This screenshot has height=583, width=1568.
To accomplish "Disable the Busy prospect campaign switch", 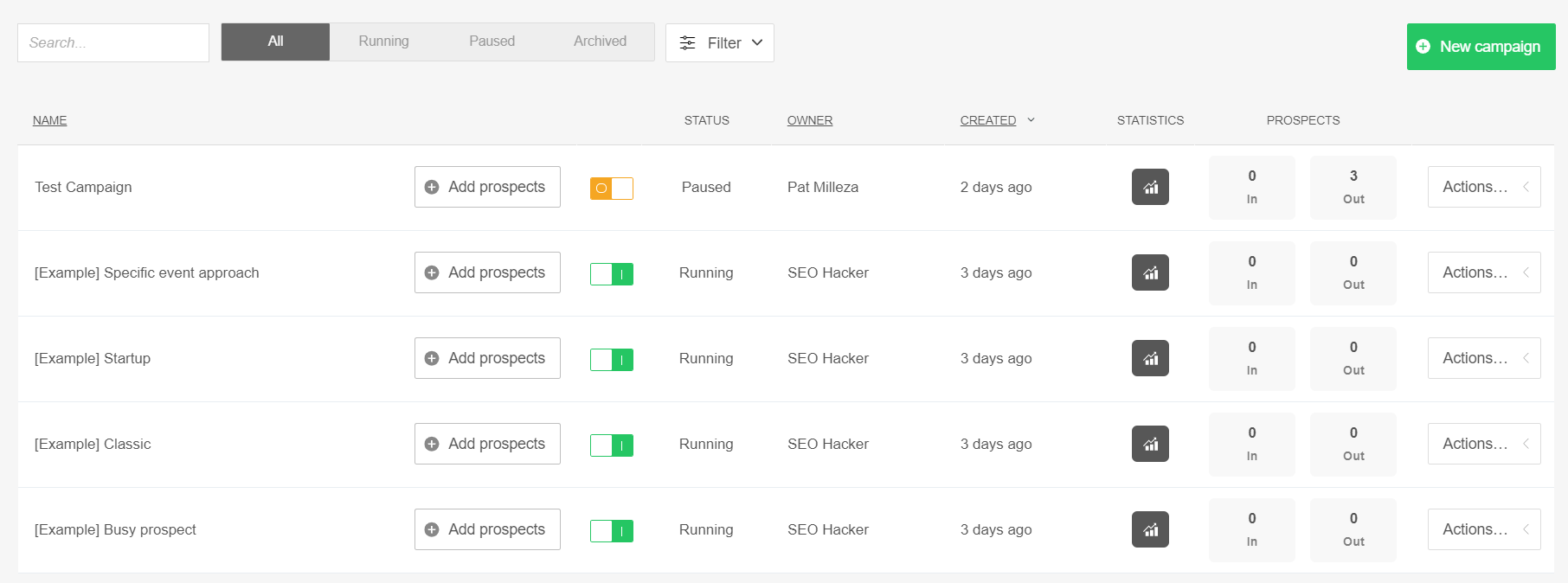I will 612,530.
